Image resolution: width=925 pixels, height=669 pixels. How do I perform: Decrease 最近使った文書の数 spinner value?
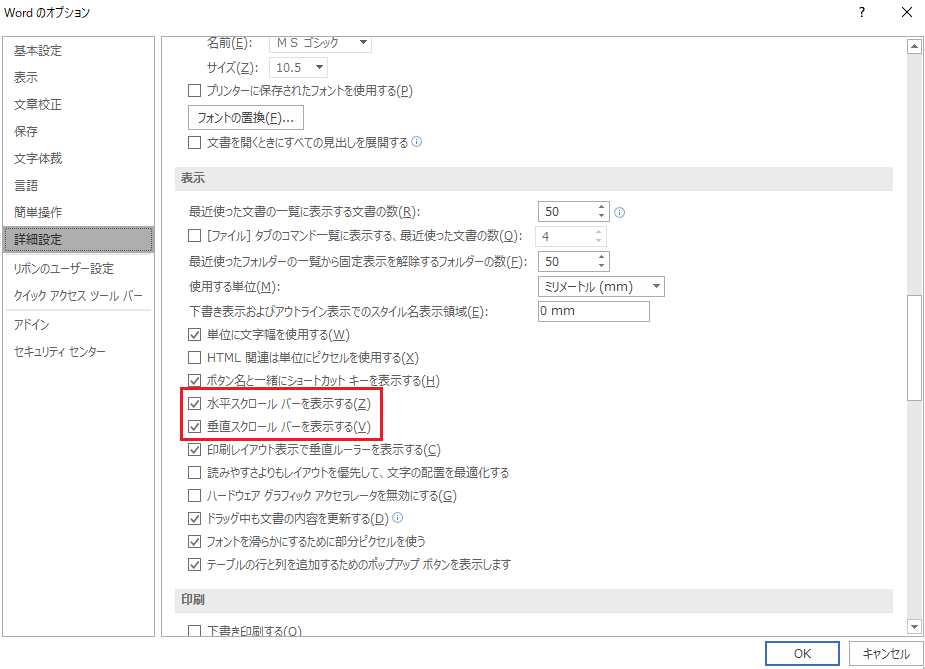point(601,216)
